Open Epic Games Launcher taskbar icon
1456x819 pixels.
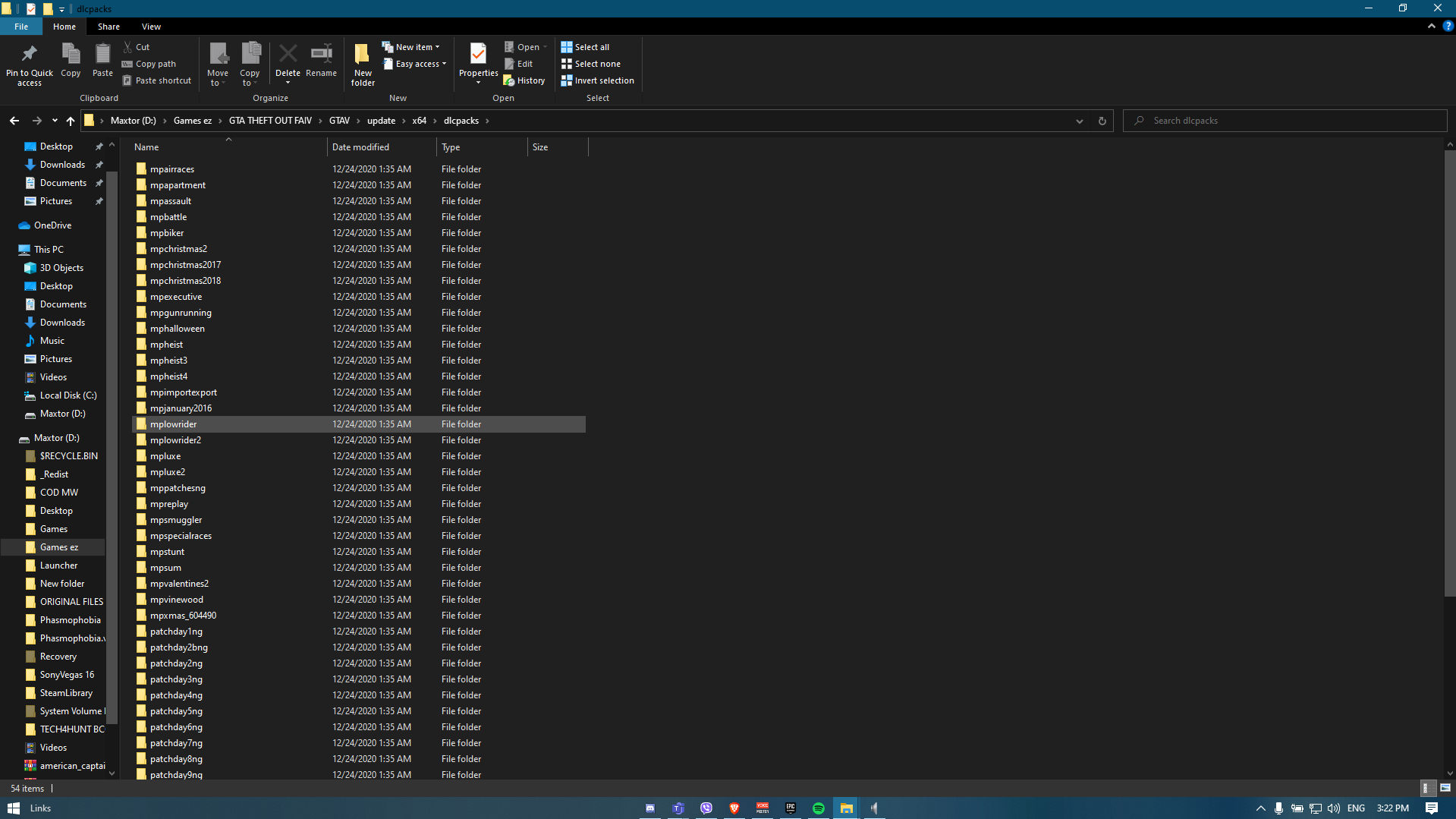791,808
